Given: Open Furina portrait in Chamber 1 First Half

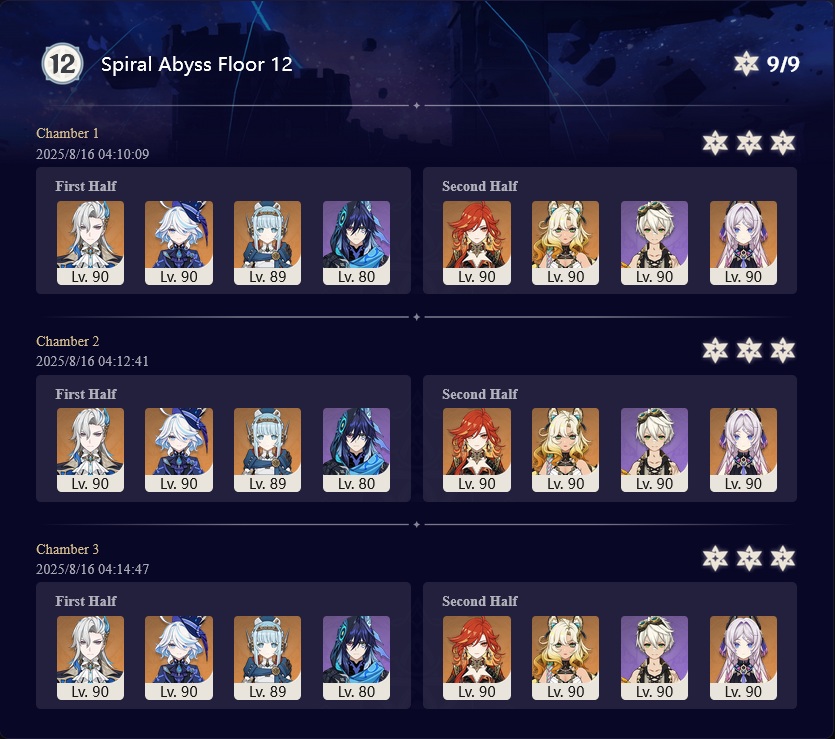Looking at the screenshot, I should (x=179, y=243).
